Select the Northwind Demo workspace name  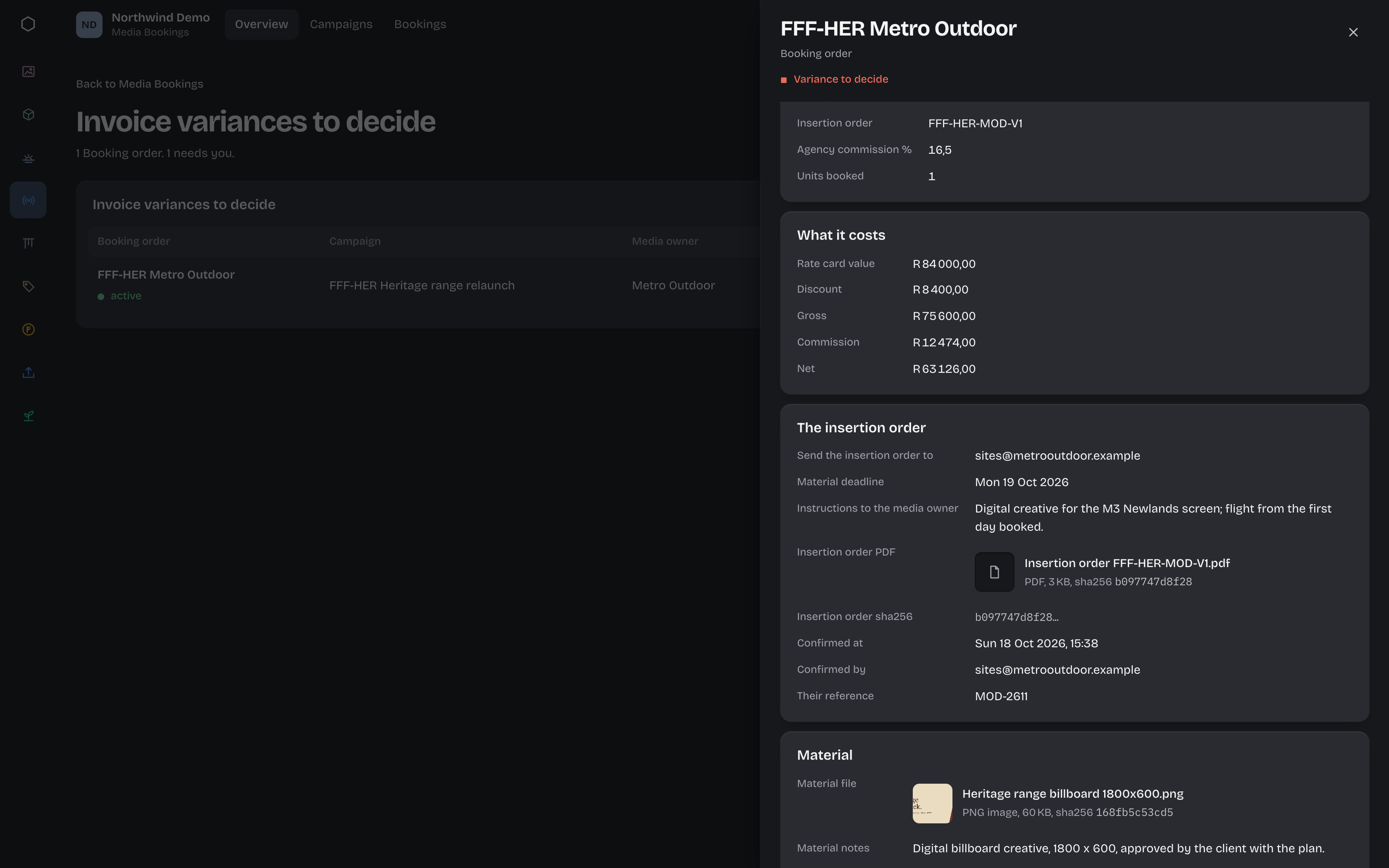161,18
